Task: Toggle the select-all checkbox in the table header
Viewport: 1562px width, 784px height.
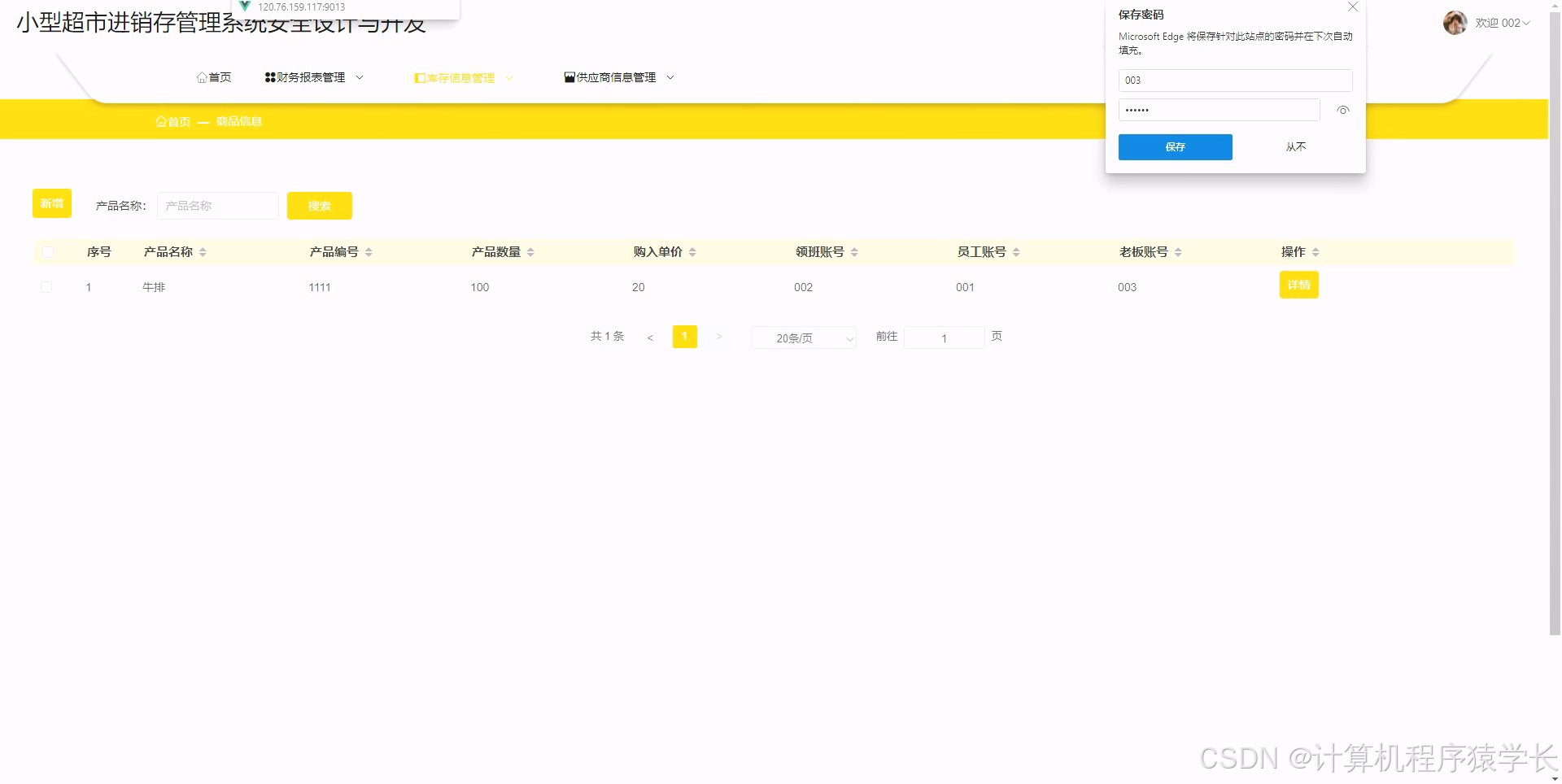Action: 47,251
